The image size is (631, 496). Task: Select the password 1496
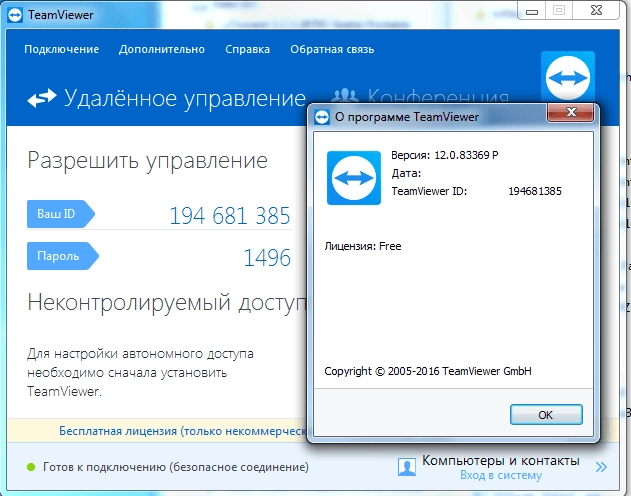pyautogui.click(x=267, y=257)
